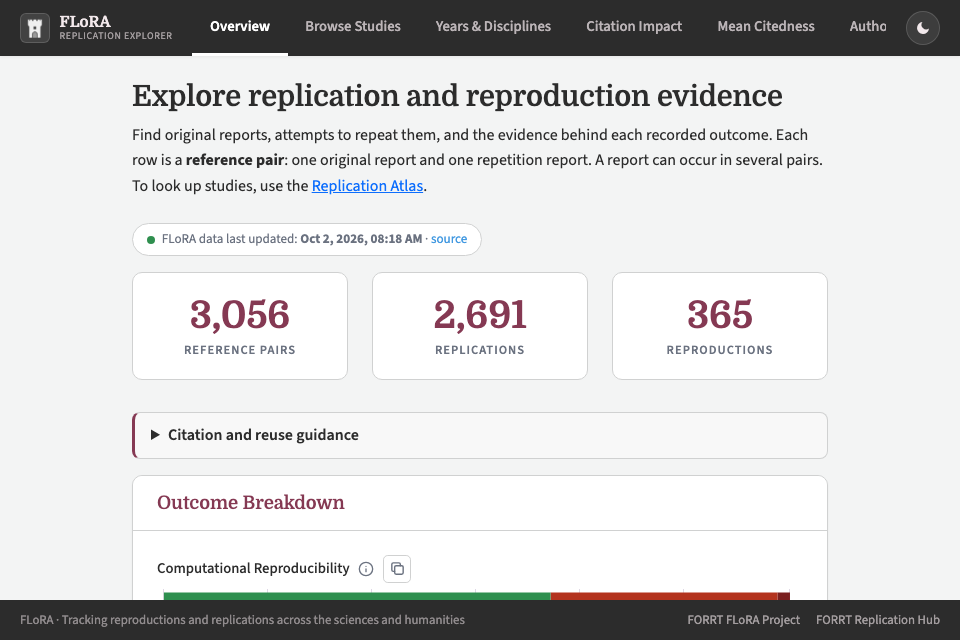Visit the FORRT Replication Hub footer link

point(877,620)
